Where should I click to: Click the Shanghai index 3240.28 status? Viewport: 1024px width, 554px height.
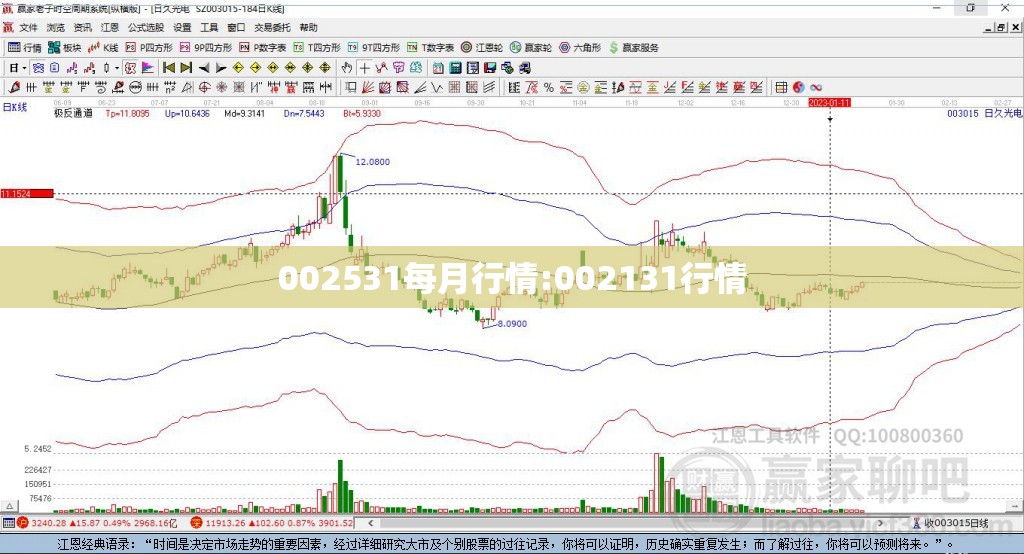tap(97, 523)
